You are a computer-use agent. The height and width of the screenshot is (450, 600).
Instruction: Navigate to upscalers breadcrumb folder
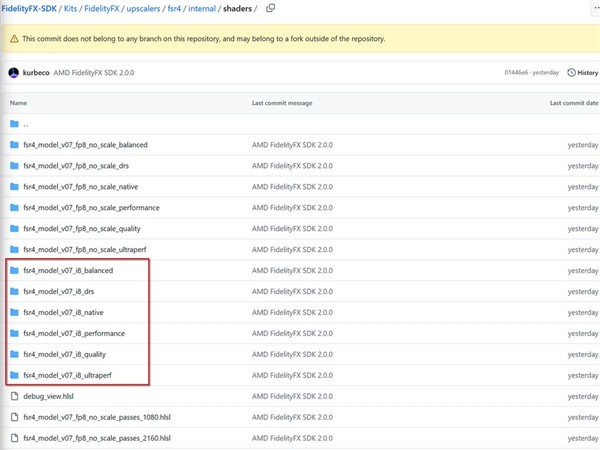[143, 8]
